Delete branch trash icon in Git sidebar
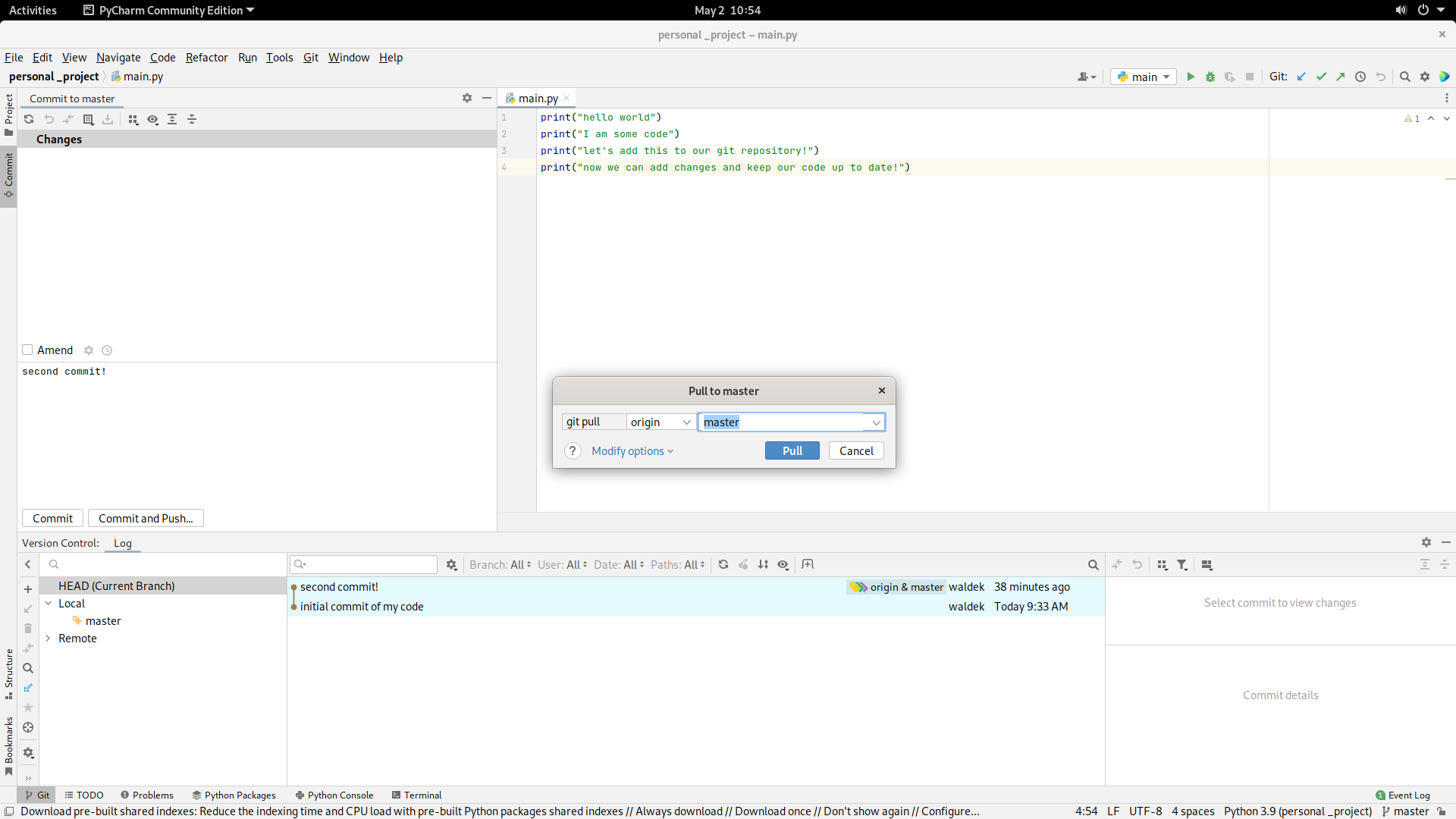 coord(28,629)
